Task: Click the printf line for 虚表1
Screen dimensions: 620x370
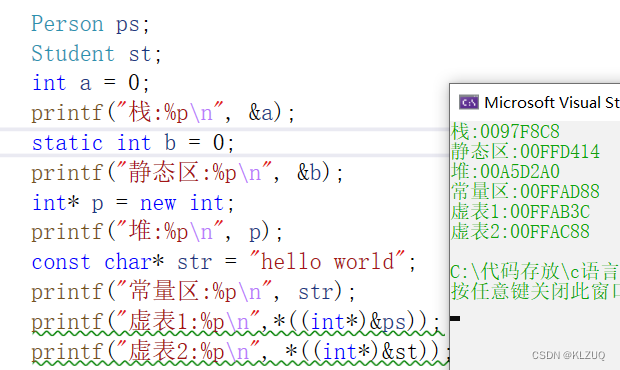Action: [x=236, y=321]
